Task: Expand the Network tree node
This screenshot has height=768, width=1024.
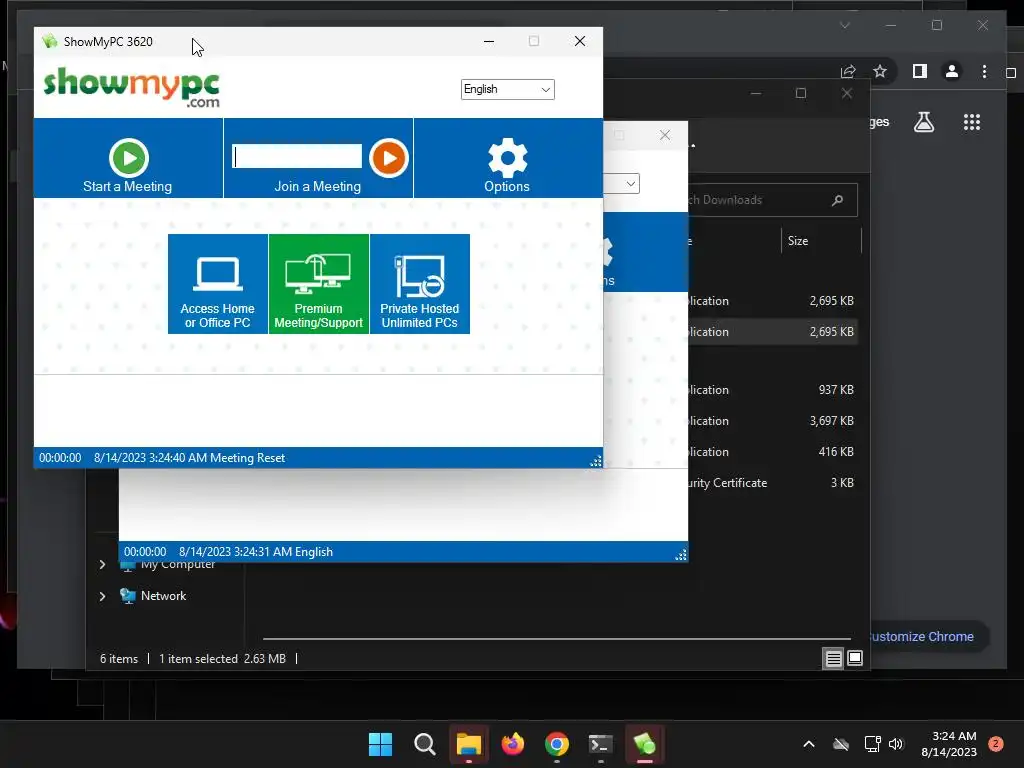Action: (x=103, y=596)
